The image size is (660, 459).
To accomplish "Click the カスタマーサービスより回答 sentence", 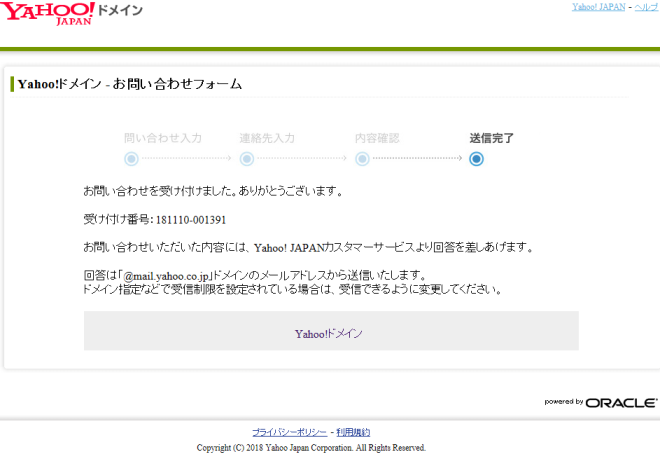I will point(308,247).
